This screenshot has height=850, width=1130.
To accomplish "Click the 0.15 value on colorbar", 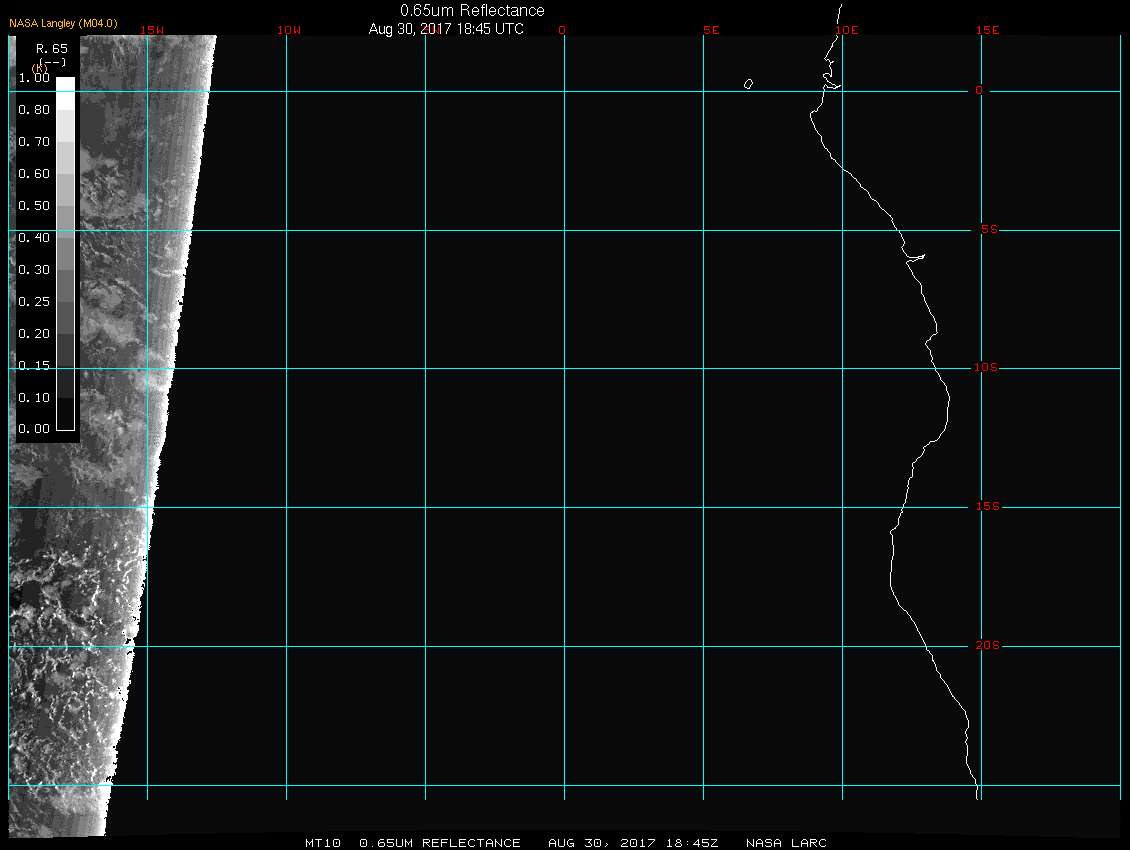I will pos(34,365).
